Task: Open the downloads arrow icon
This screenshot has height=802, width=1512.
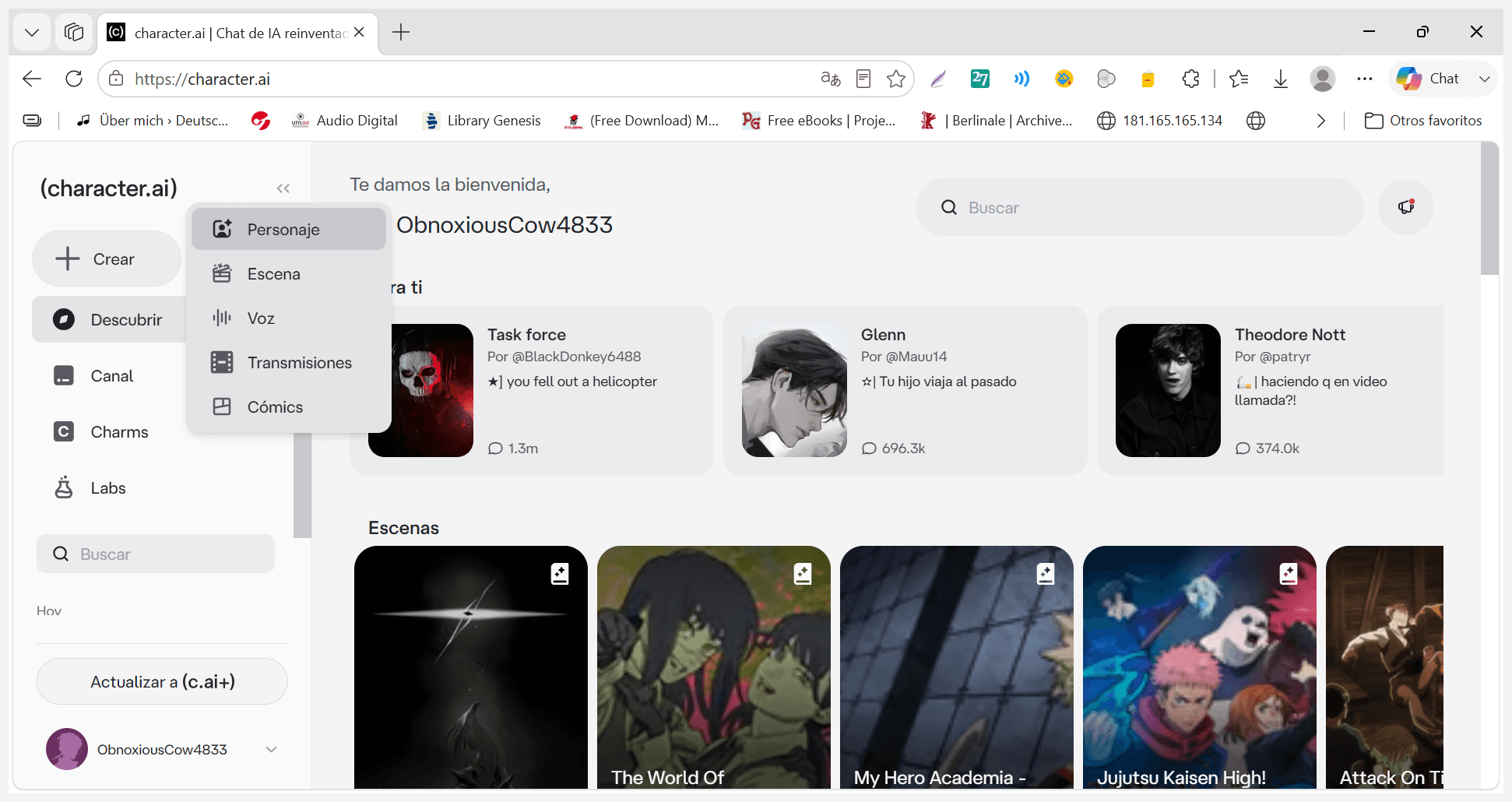Action: [1281, 79]
